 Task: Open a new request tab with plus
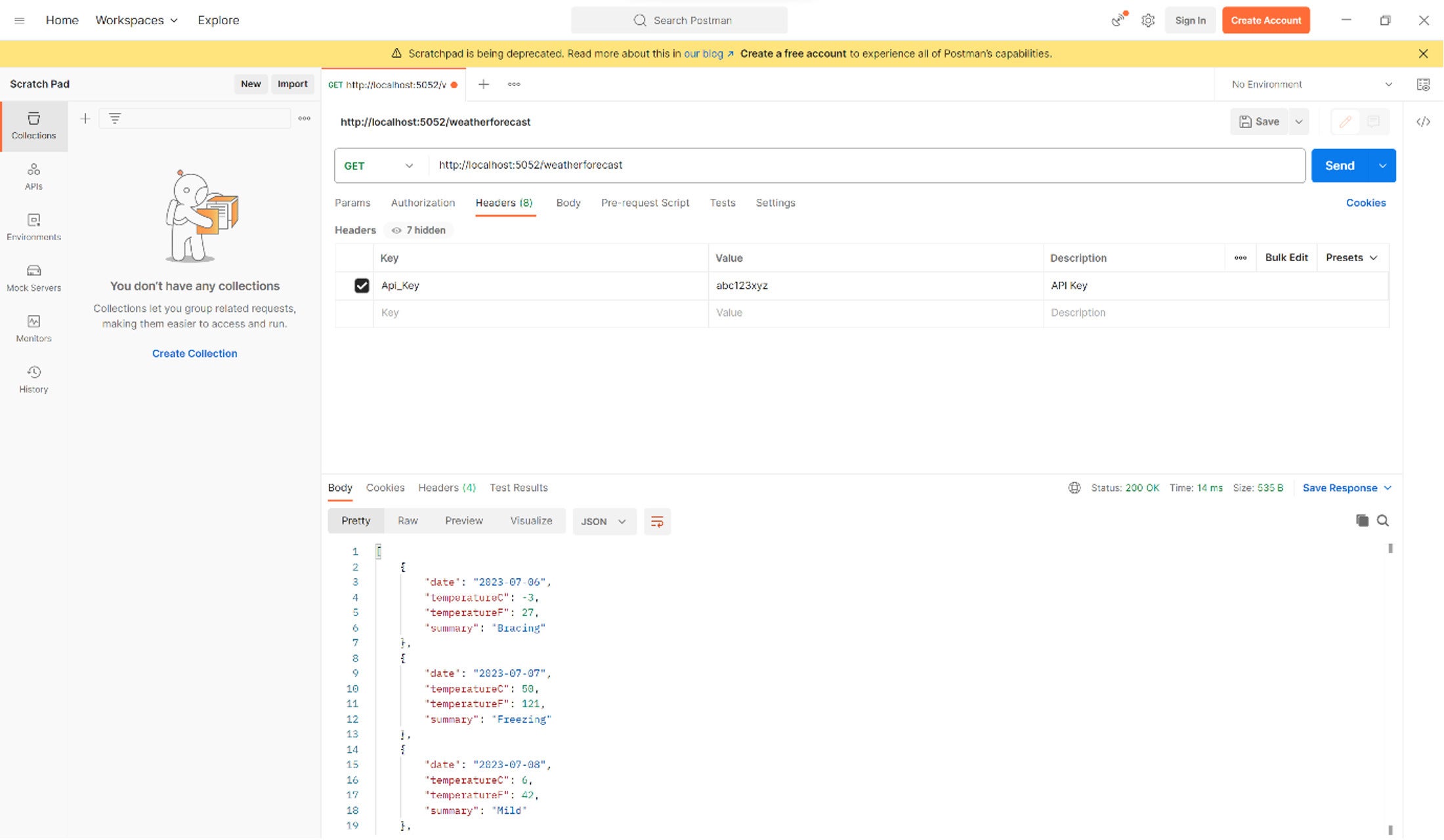click(x=484, y=84)
